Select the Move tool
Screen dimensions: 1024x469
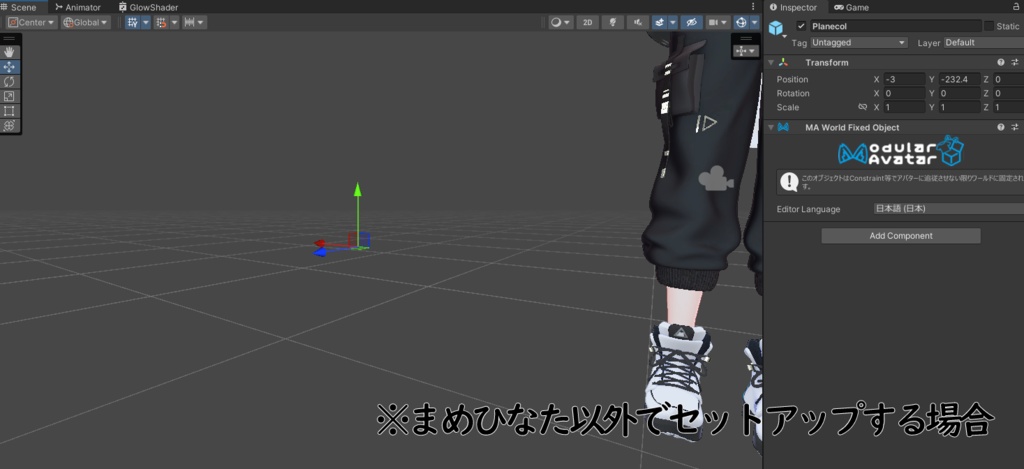(x=9, y=67)
